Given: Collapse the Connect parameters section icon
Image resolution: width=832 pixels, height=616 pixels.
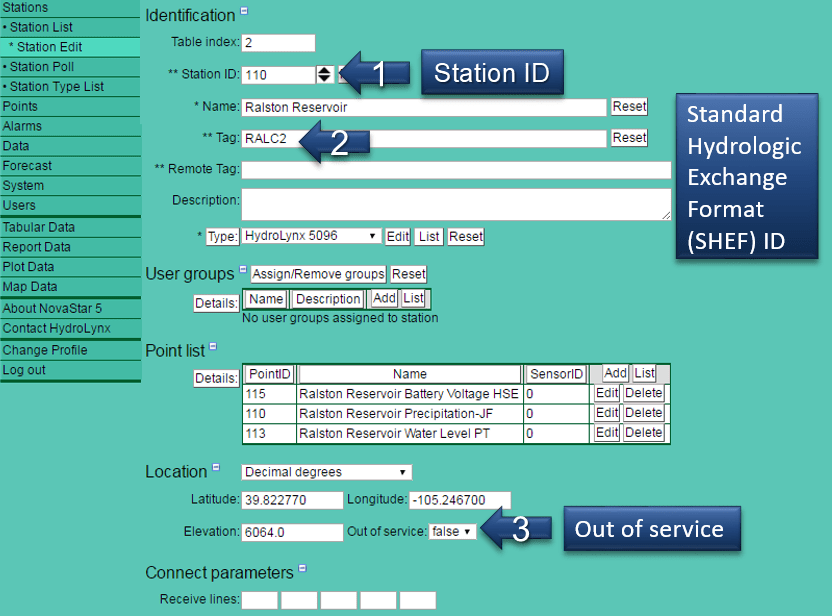Looking at the screenshot, I should point(302,571).
